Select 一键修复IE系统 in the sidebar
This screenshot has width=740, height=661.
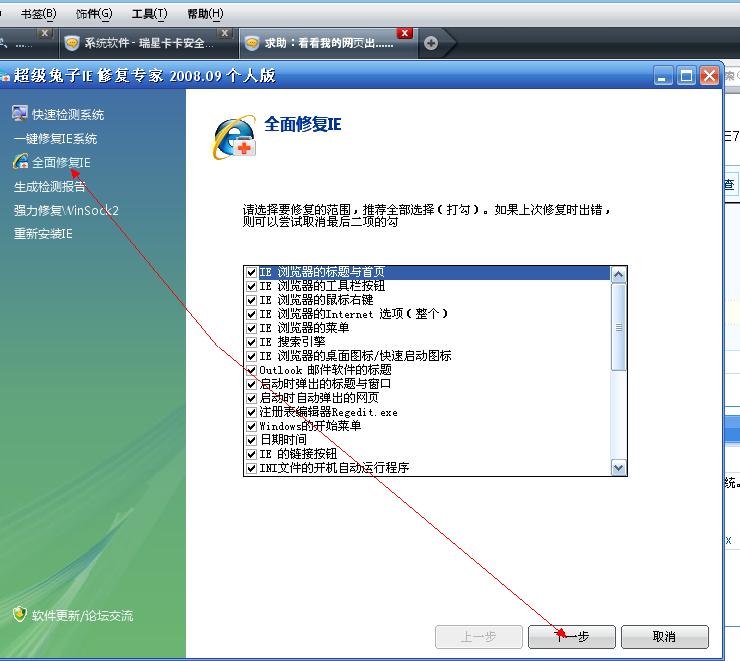[x=55, y=139]
